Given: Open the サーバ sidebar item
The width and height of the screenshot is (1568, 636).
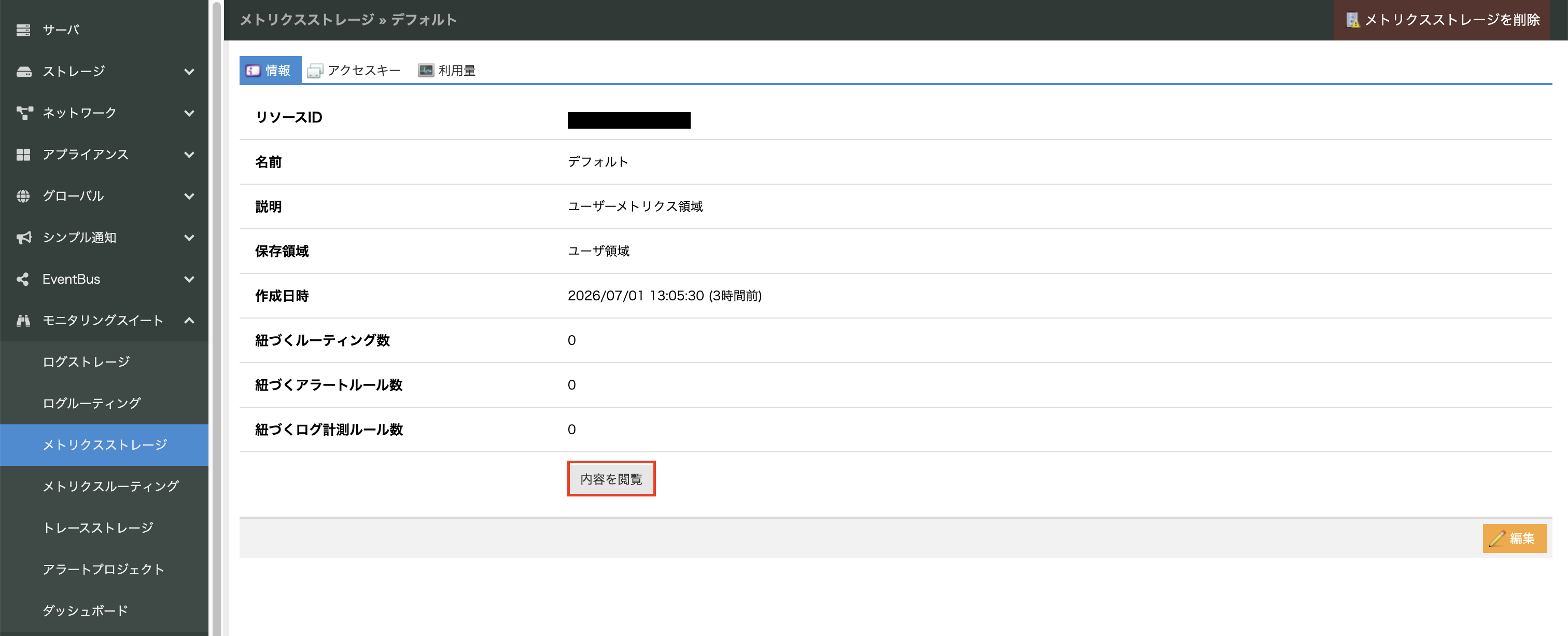Looking at the screenshot, I should pyautogui.click(x=104, y=30).
